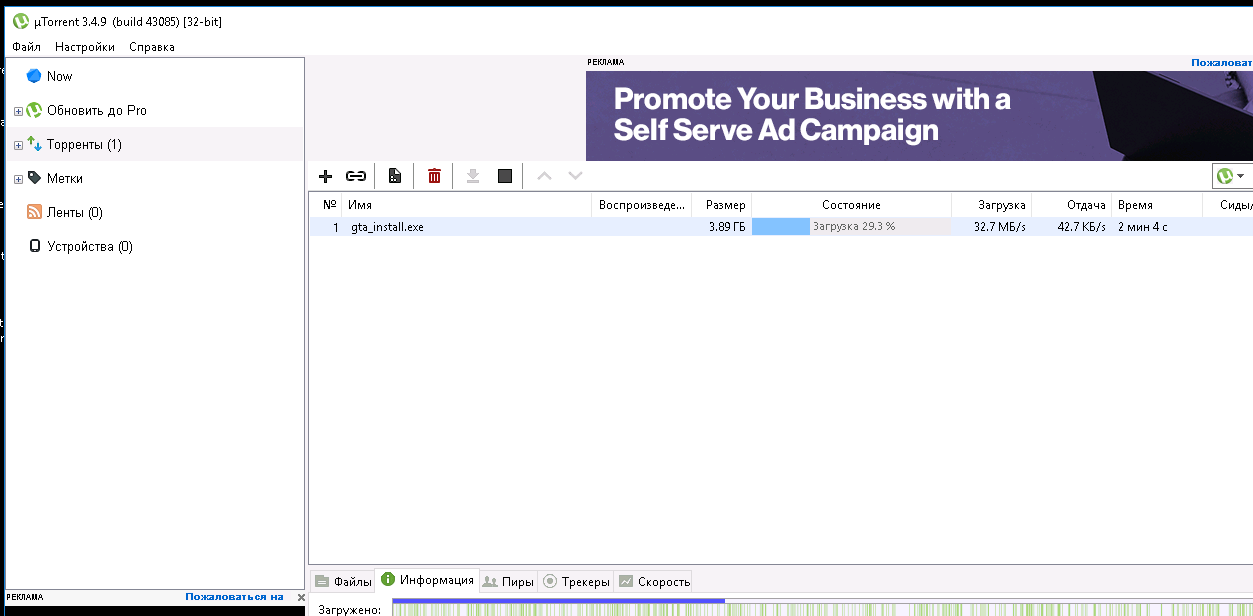Click the Загрузка 29.3 % progress bar
Screen dimensions: 1253x616
click(x=852, y=227)
